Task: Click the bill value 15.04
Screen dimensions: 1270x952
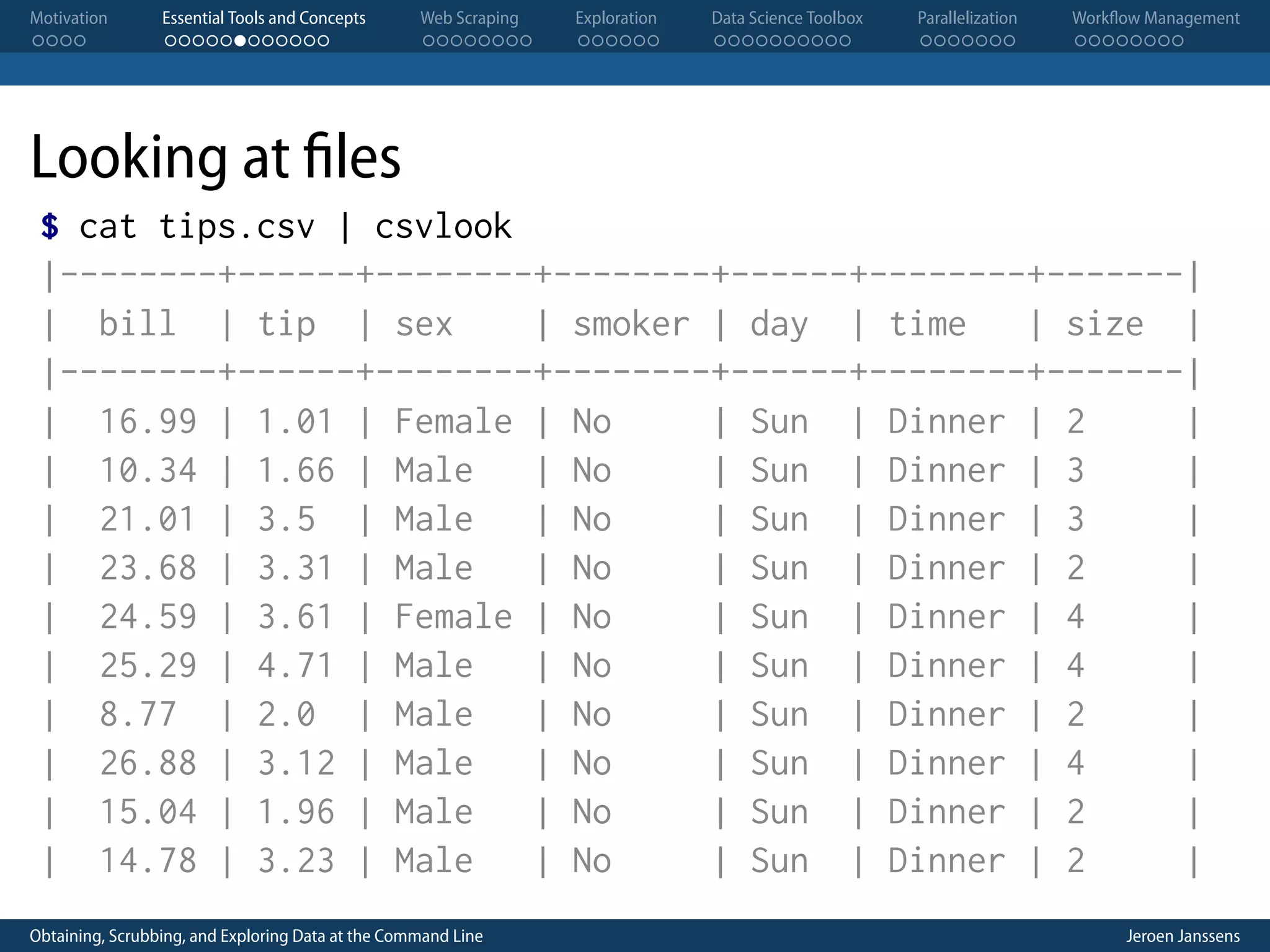Action: (x=148, y=812)
